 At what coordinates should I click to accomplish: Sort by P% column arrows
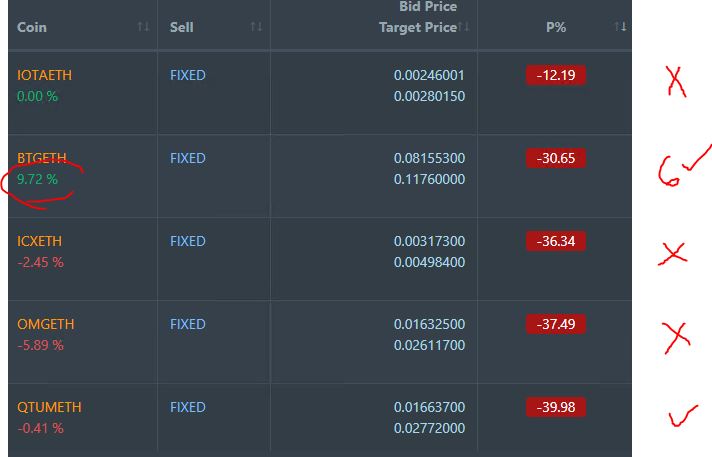[620, 27]
